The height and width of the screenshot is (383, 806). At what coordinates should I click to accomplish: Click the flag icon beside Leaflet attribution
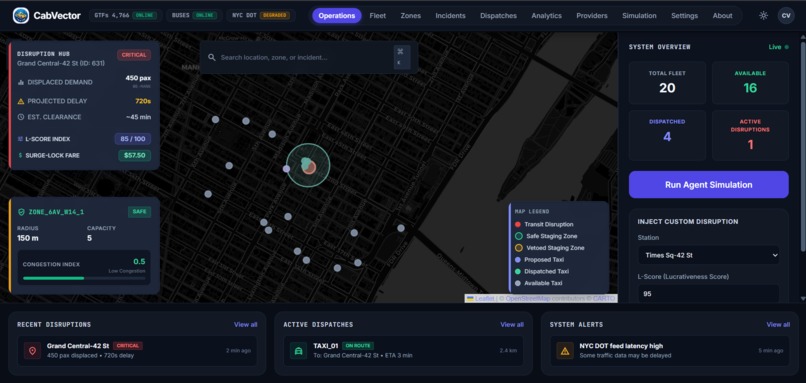coord(470,299)
